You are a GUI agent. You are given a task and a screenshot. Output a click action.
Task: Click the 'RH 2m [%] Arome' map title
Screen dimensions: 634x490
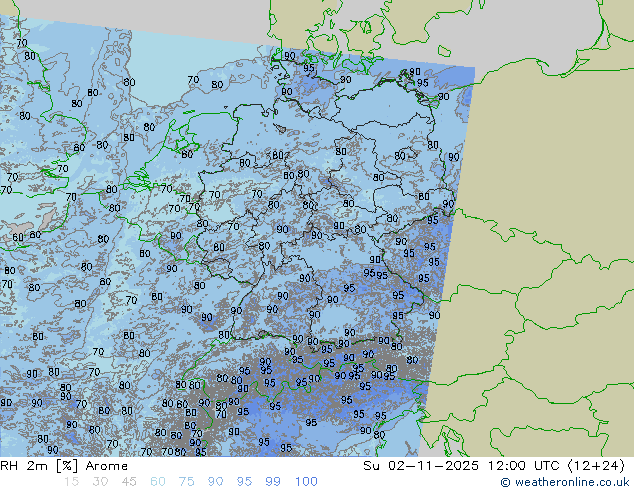pyautogui.click(x=64, y=466)
